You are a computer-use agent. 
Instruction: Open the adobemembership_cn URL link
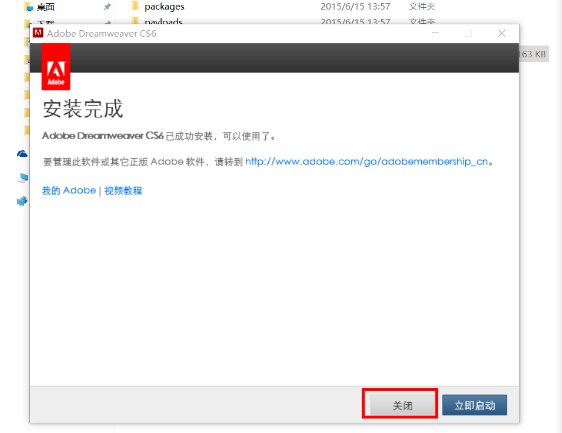tap(366, 162)
